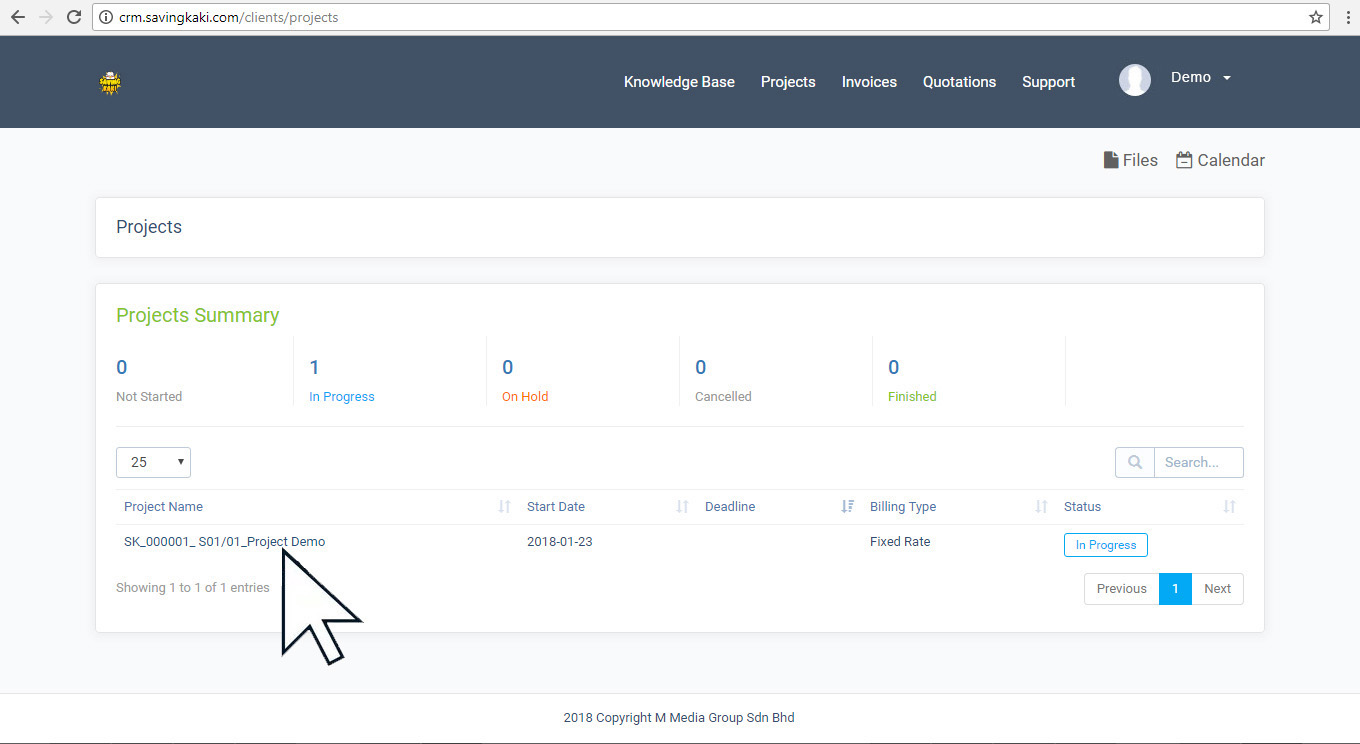Click page 1 pagination button
This screenshot has width=1360, height=744.
[1175, 589]
